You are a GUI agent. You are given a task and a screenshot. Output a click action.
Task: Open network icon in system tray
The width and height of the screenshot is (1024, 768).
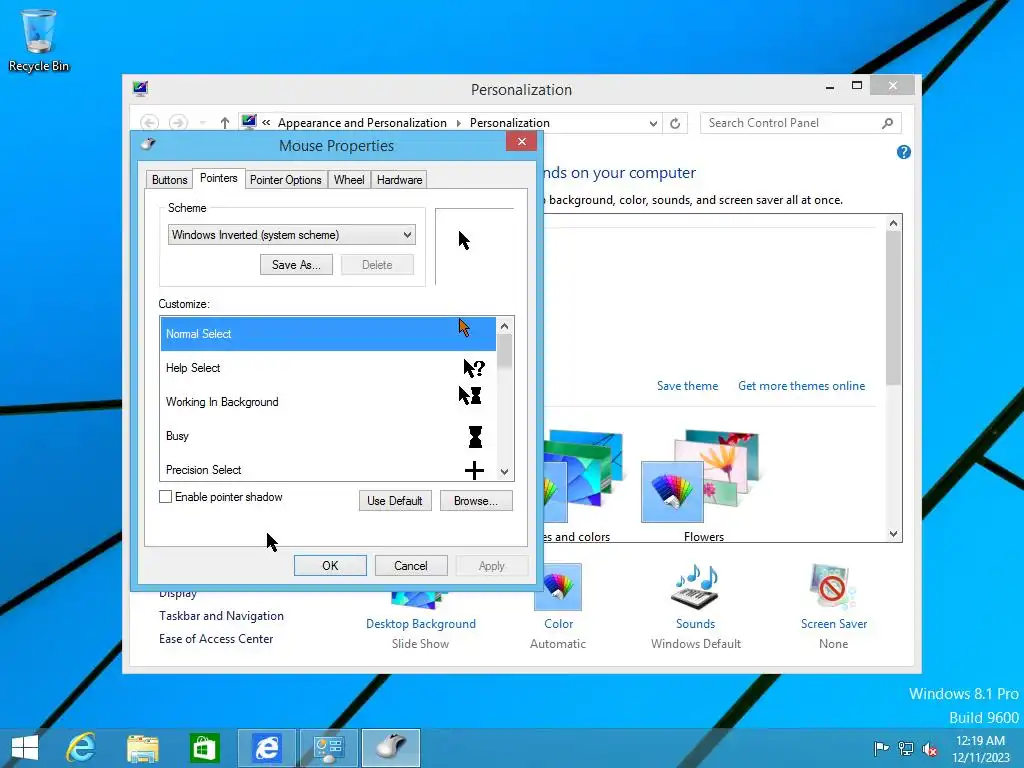point(906,748)
